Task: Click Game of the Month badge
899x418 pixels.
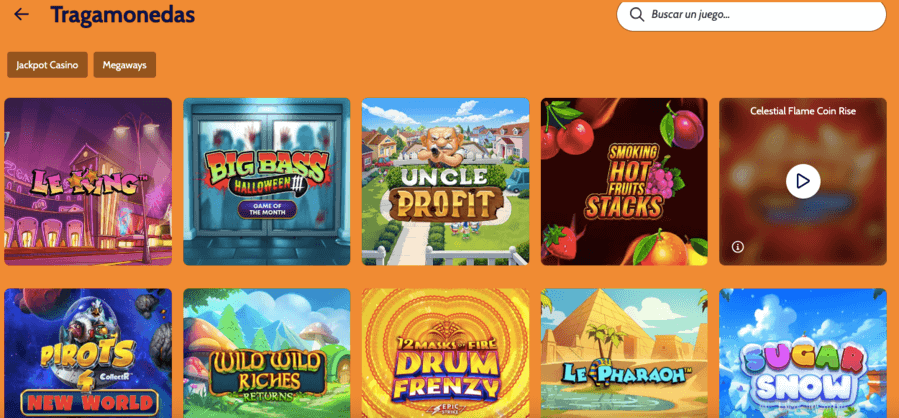Action: point(267,209)
